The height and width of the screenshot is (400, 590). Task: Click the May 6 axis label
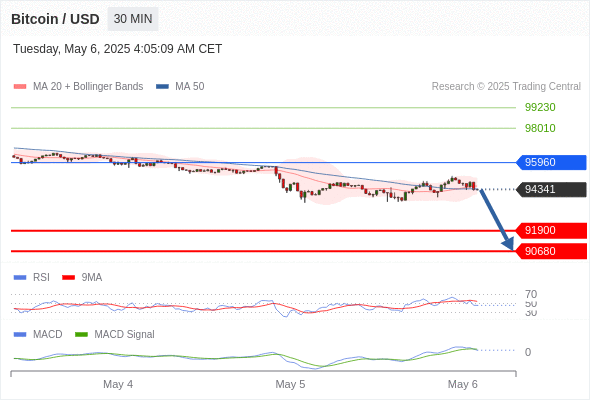pos(462,384)
